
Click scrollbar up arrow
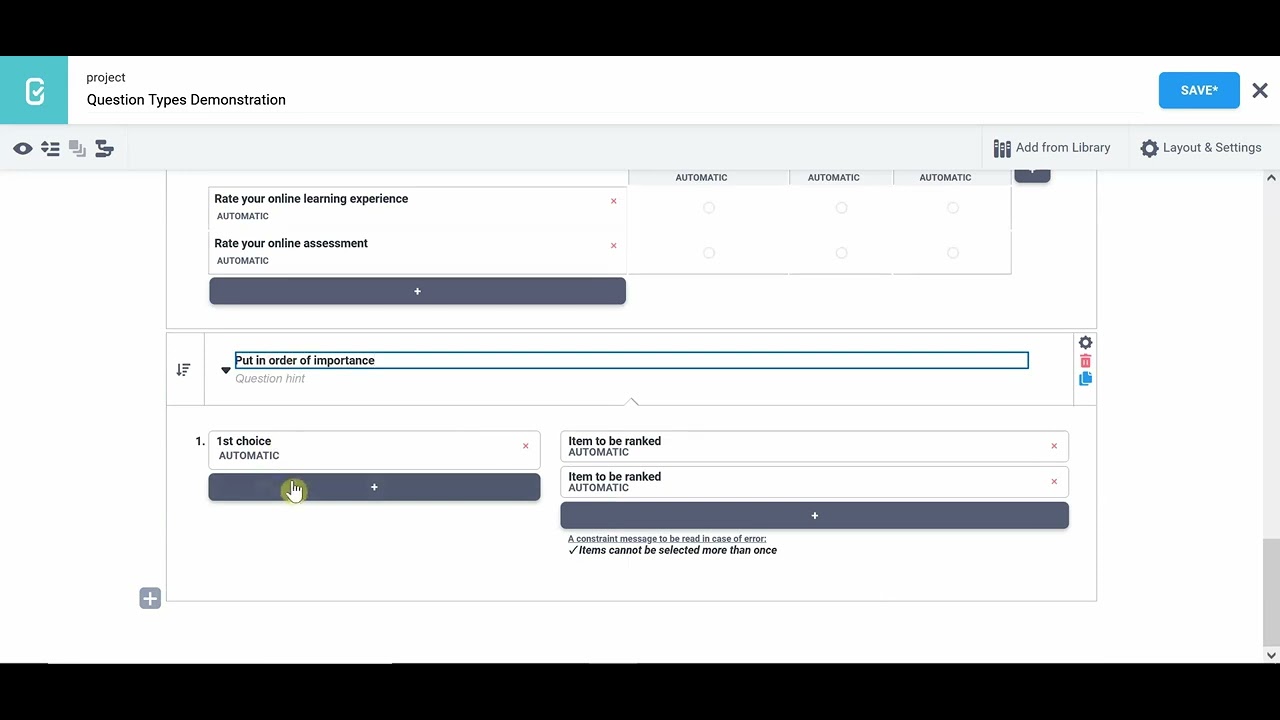tap(1271, 178)
